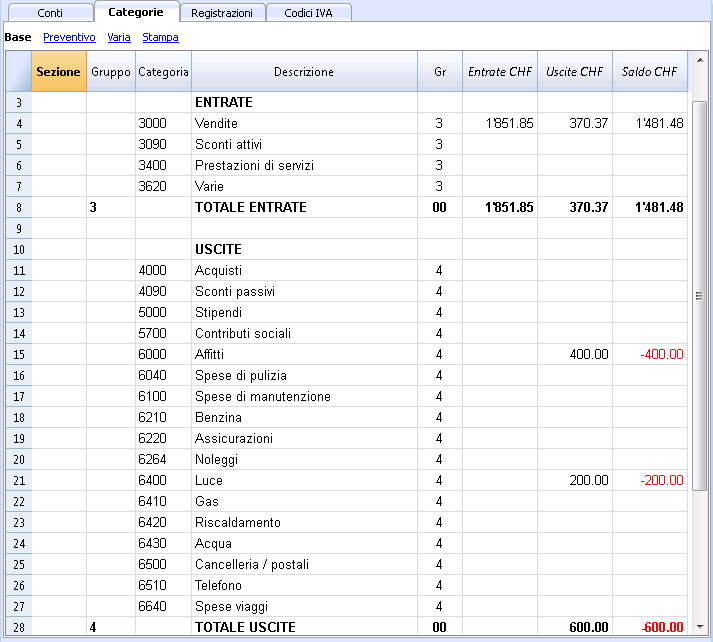Select the Affitti description cell
Viewport: 713px width, 642px height.
coord(304,354)
